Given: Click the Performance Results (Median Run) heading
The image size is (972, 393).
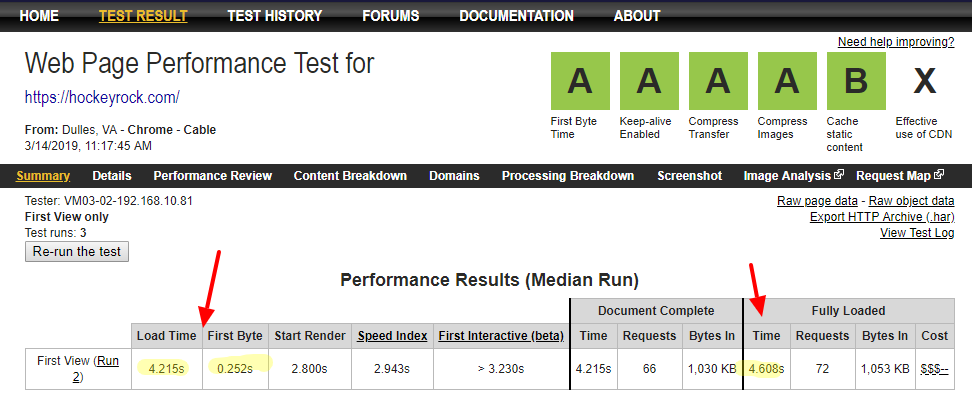Looking at the screenshot, I should tap(489, 280).
